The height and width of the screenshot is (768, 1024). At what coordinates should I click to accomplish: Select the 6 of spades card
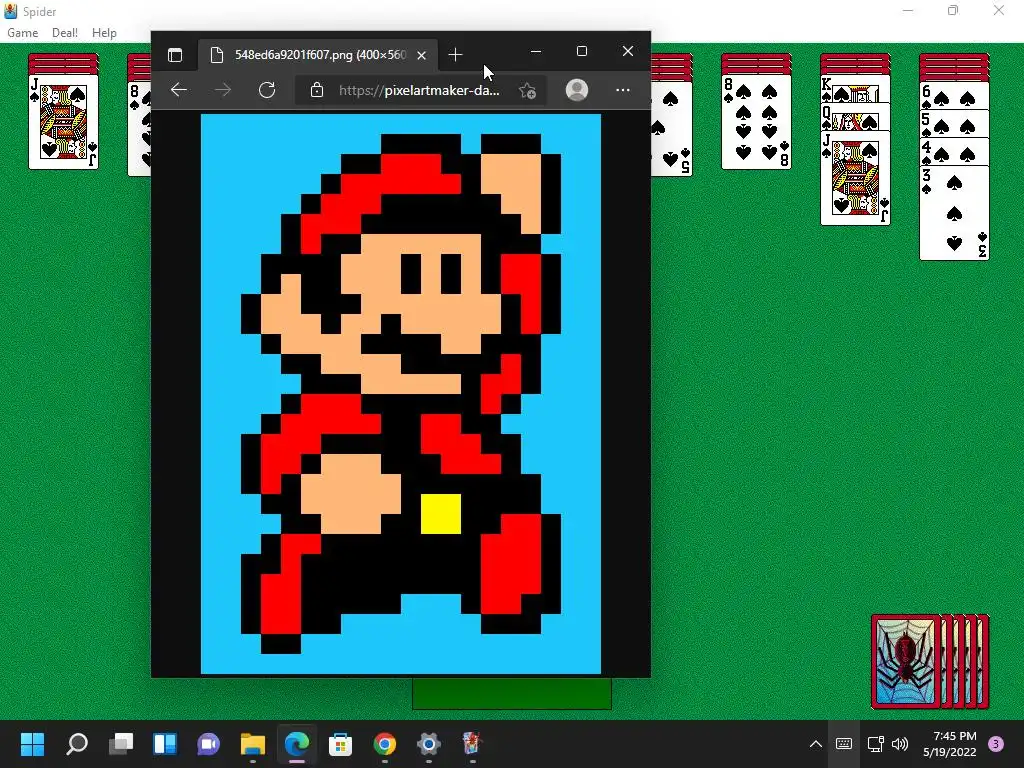[x=954, y=95]
